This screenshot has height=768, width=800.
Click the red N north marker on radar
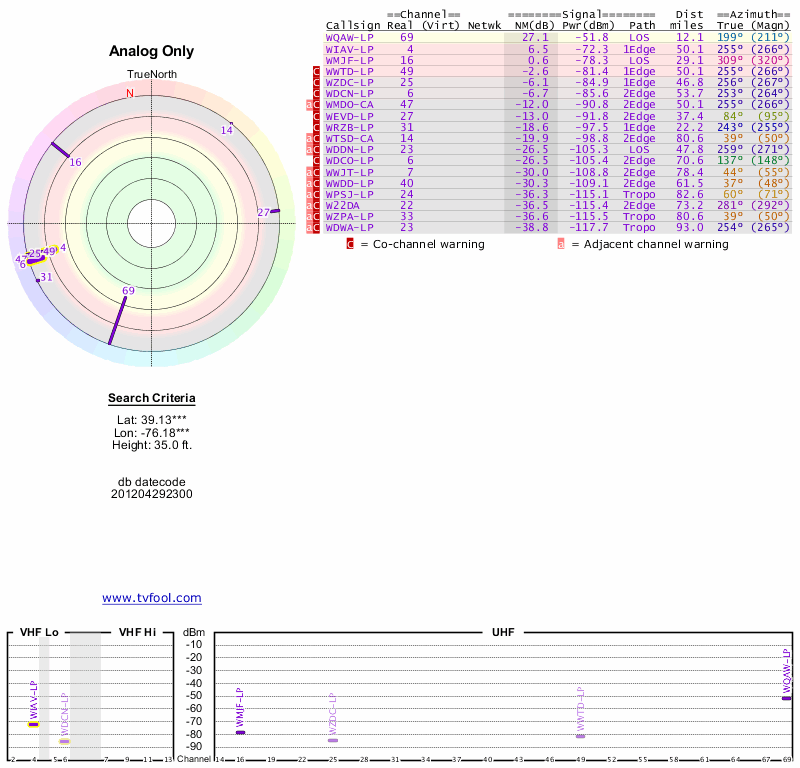point(129,93)
